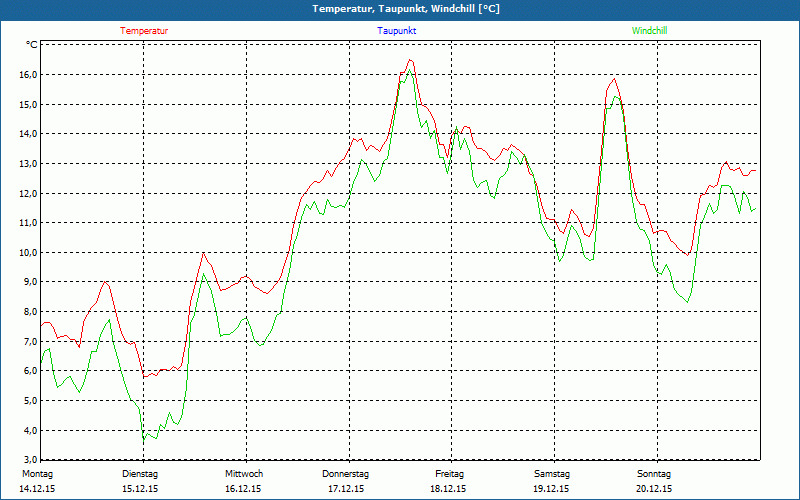Select the 14,0 y-axis value
Viewport: 800px width, 500px height.
pos(29,134)
